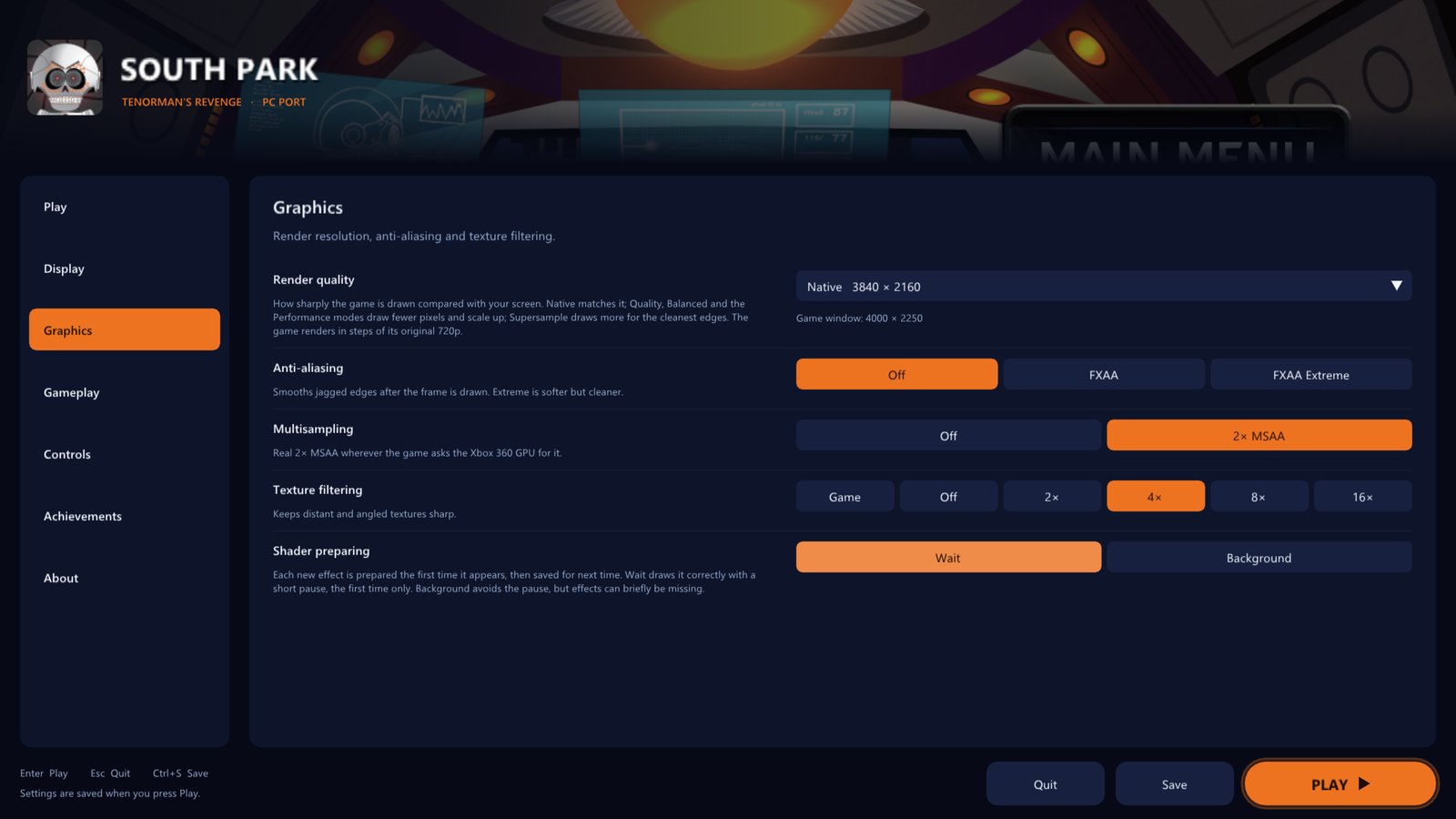Viewport: 1456px width, 819px height.
Task: Switch to the Display tab
Action: click(x=125, y=268)
